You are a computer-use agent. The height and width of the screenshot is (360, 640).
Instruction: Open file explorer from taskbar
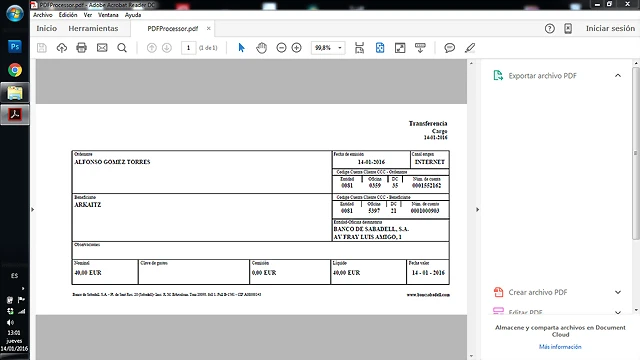coord(15,93)
